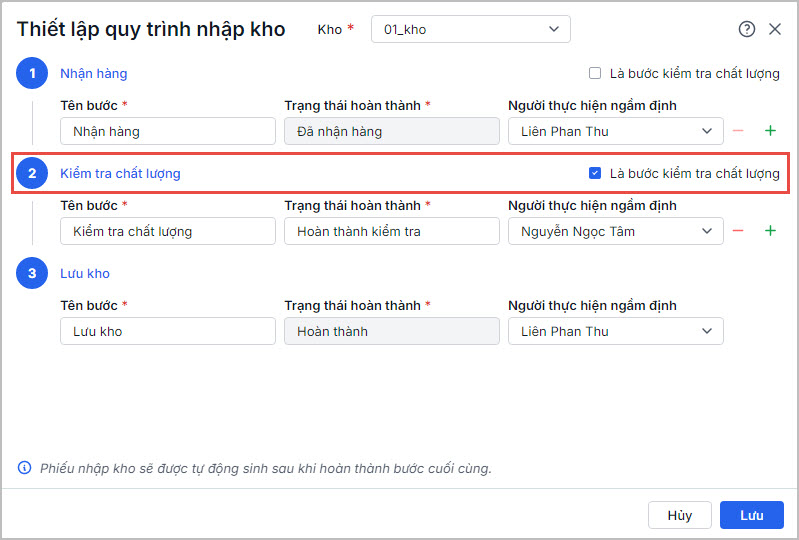799x540 pixels.
Task: Click the step 1 number circle
Action: tap(32, 73)
